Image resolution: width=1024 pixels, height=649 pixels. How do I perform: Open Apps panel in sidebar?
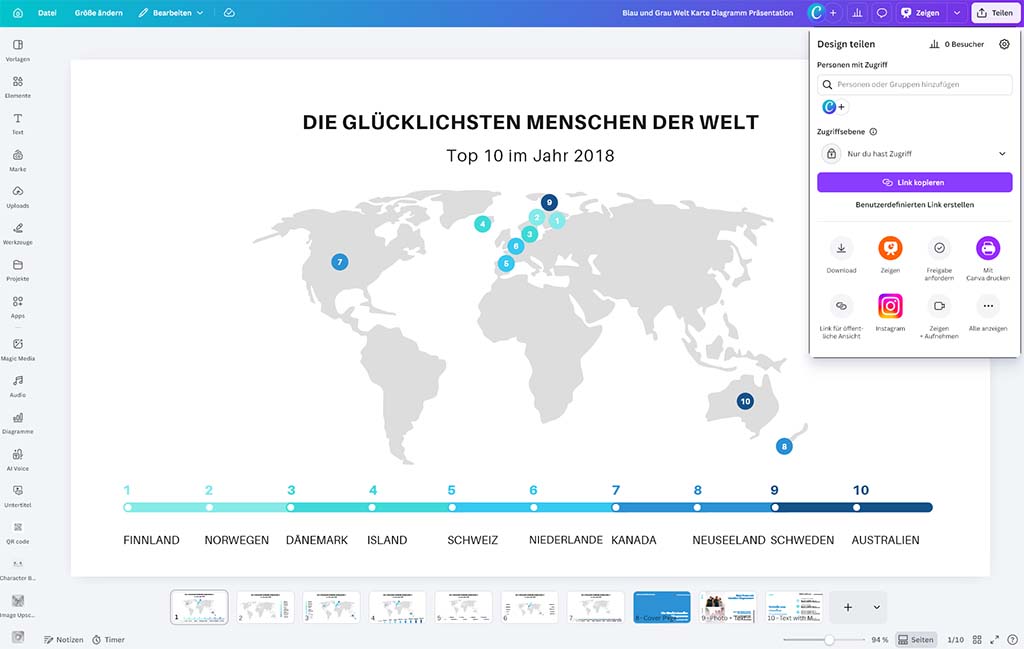pos(18,307)
